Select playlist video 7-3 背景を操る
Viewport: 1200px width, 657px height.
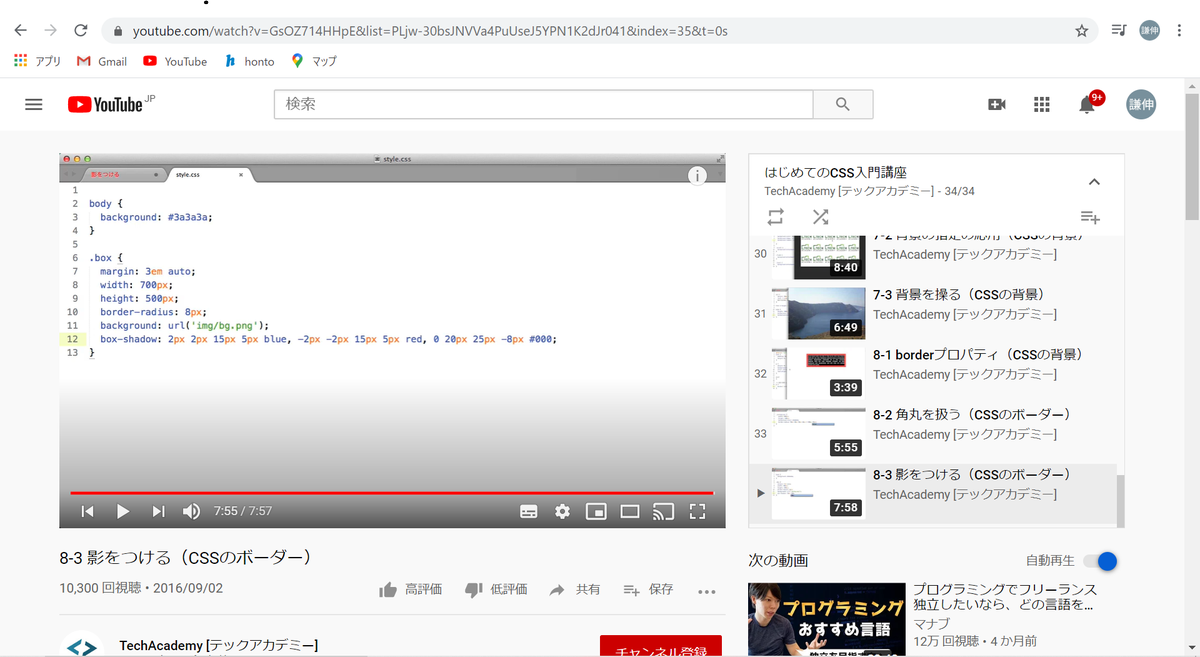(958, 294)
